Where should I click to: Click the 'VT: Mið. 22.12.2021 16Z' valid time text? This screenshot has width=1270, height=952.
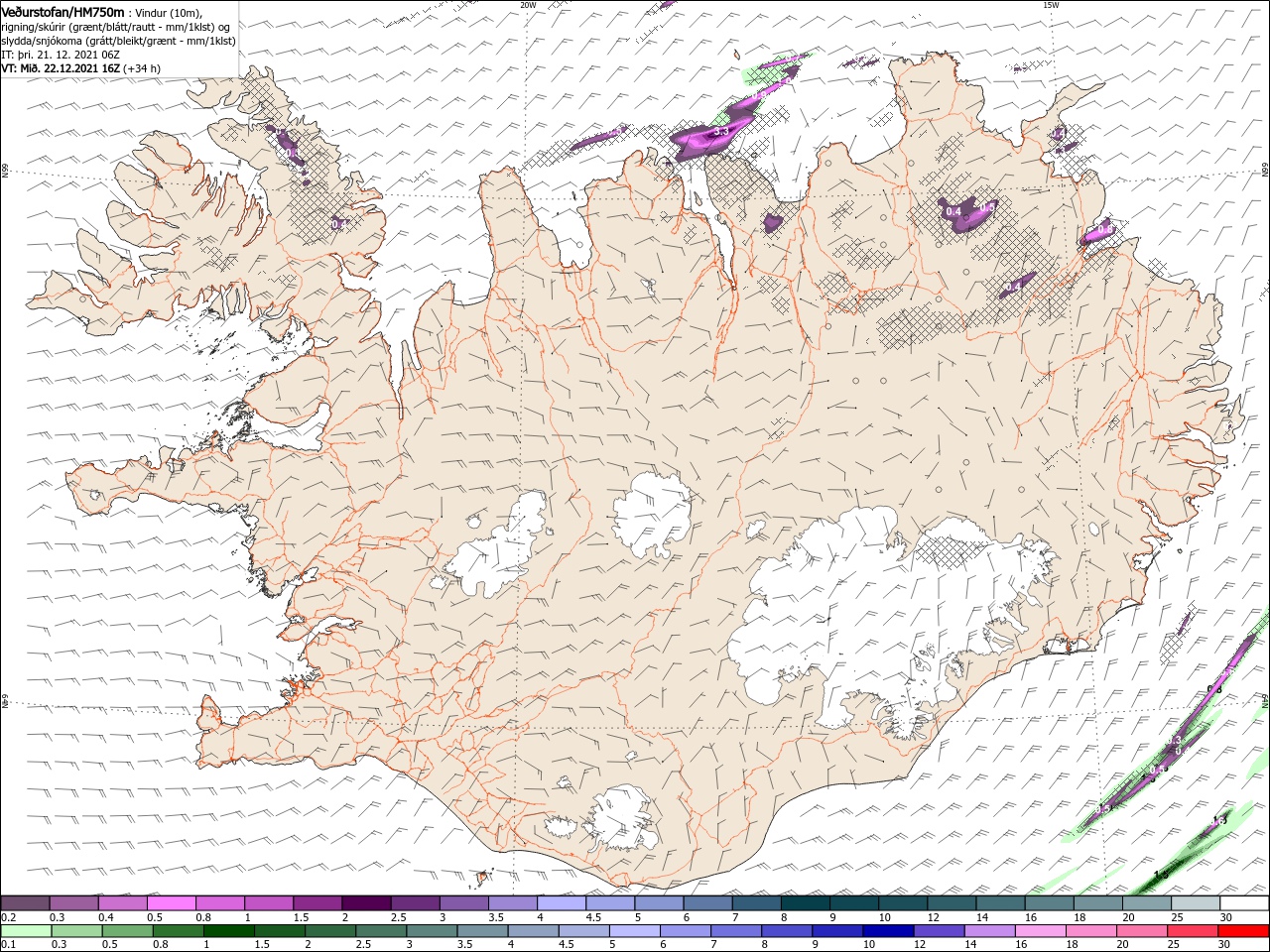pyautogui.click(x=61, y=68)
